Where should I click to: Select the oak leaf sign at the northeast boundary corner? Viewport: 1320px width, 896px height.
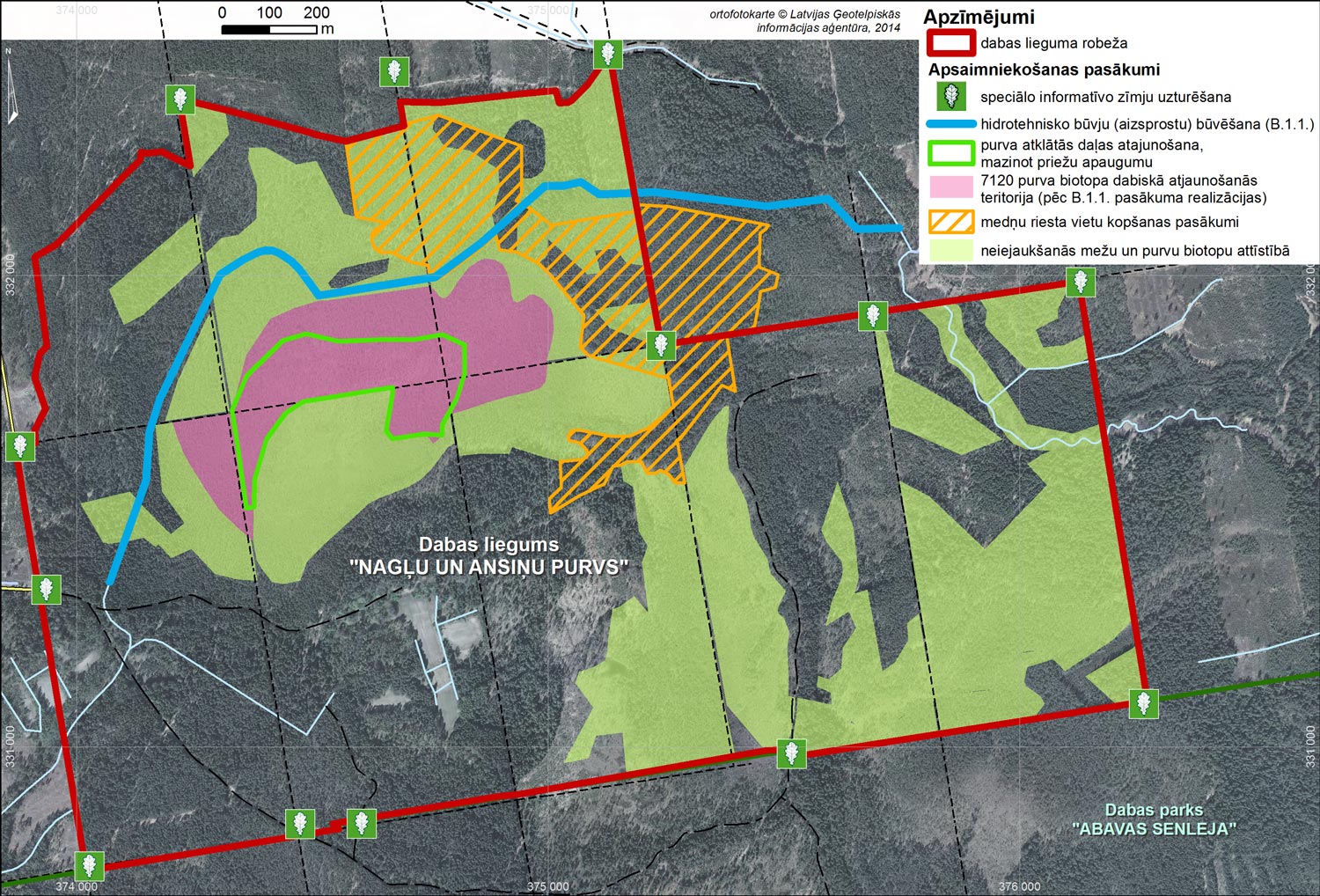(x=1081, y=283)
